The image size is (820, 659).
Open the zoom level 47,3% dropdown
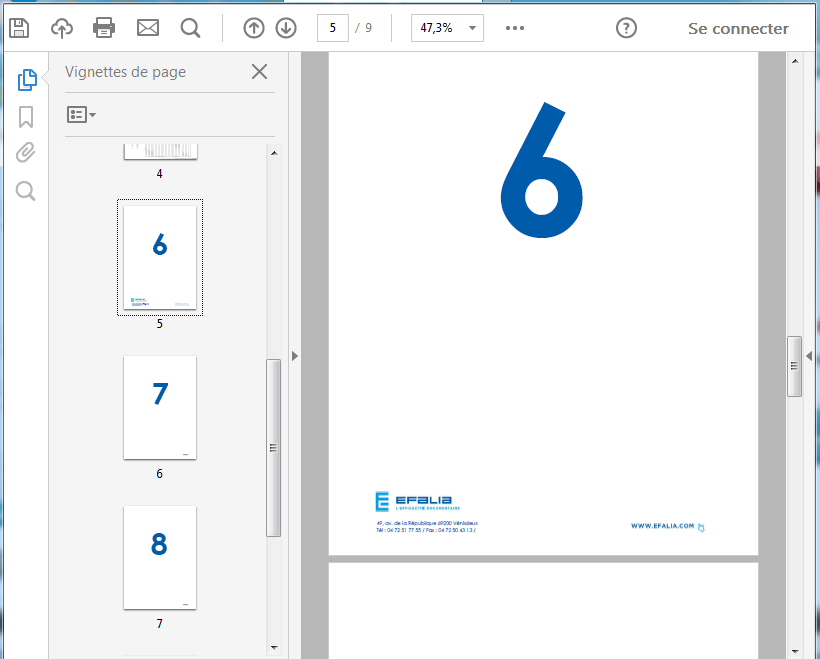point(447,28)
